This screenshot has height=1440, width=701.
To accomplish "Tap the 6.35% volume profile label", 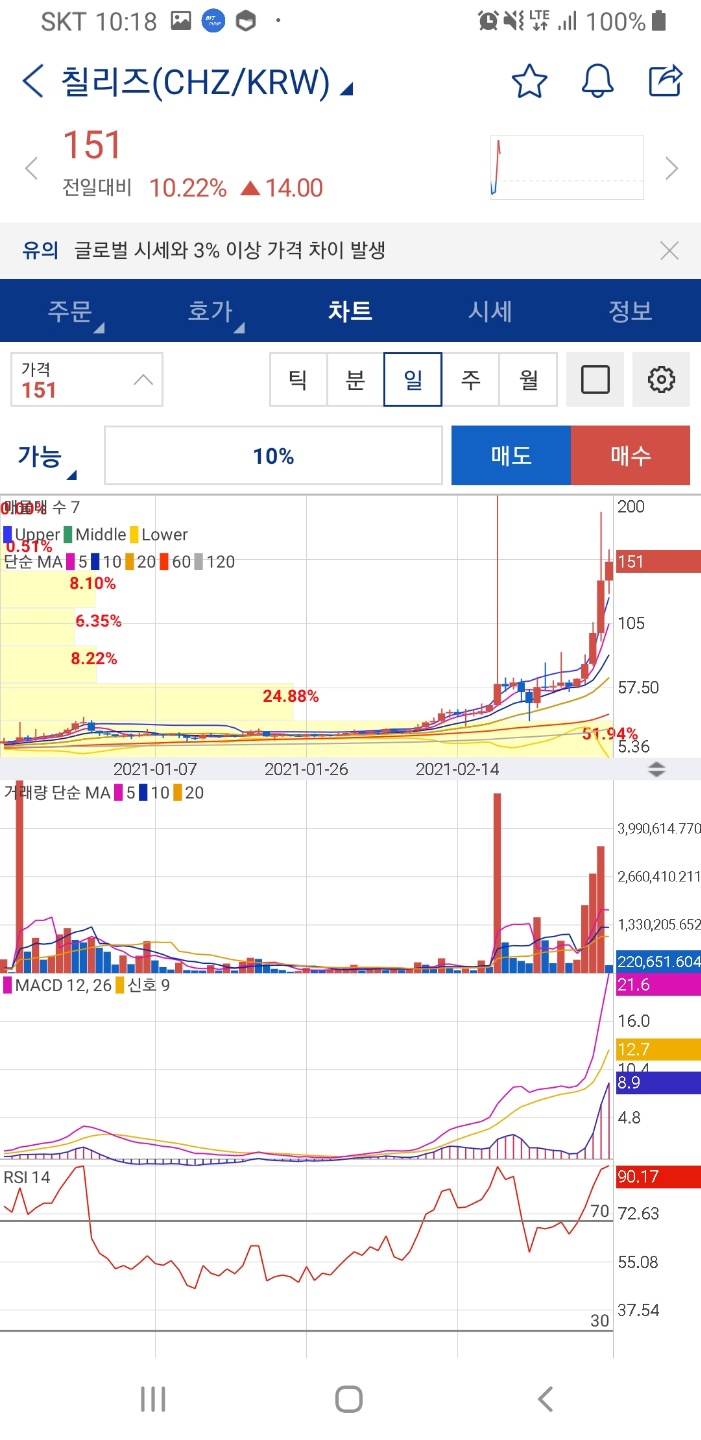I will click(x=98, y=621).
